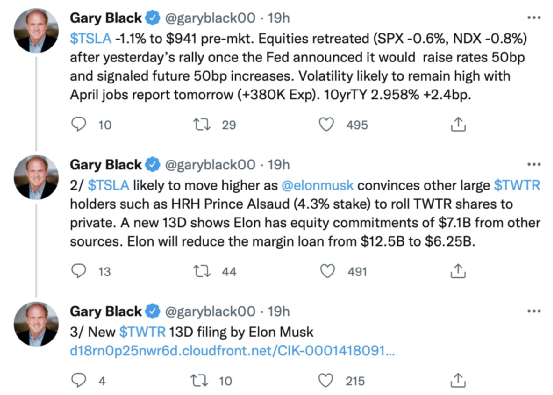This screenshot has height=395, width=553.
Task: Reply to the tweet with 13 replies
Action: (78, 271)
